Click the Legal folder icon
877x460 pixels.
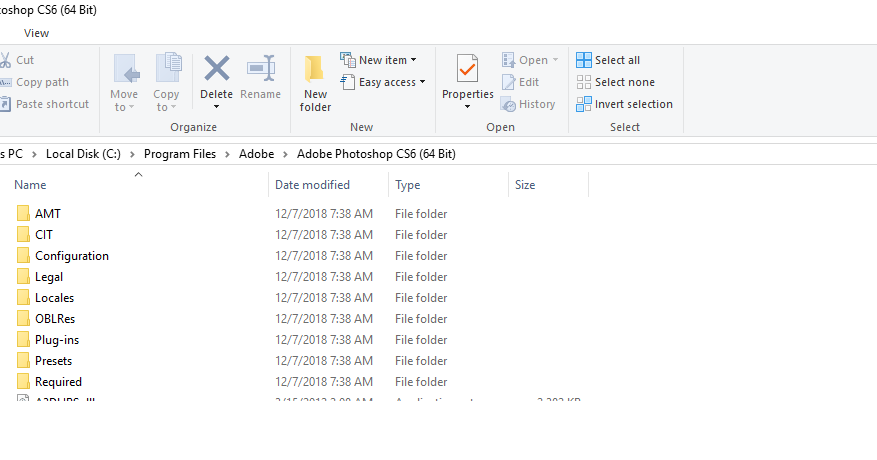pyautogui.click(x=23, y=276)
